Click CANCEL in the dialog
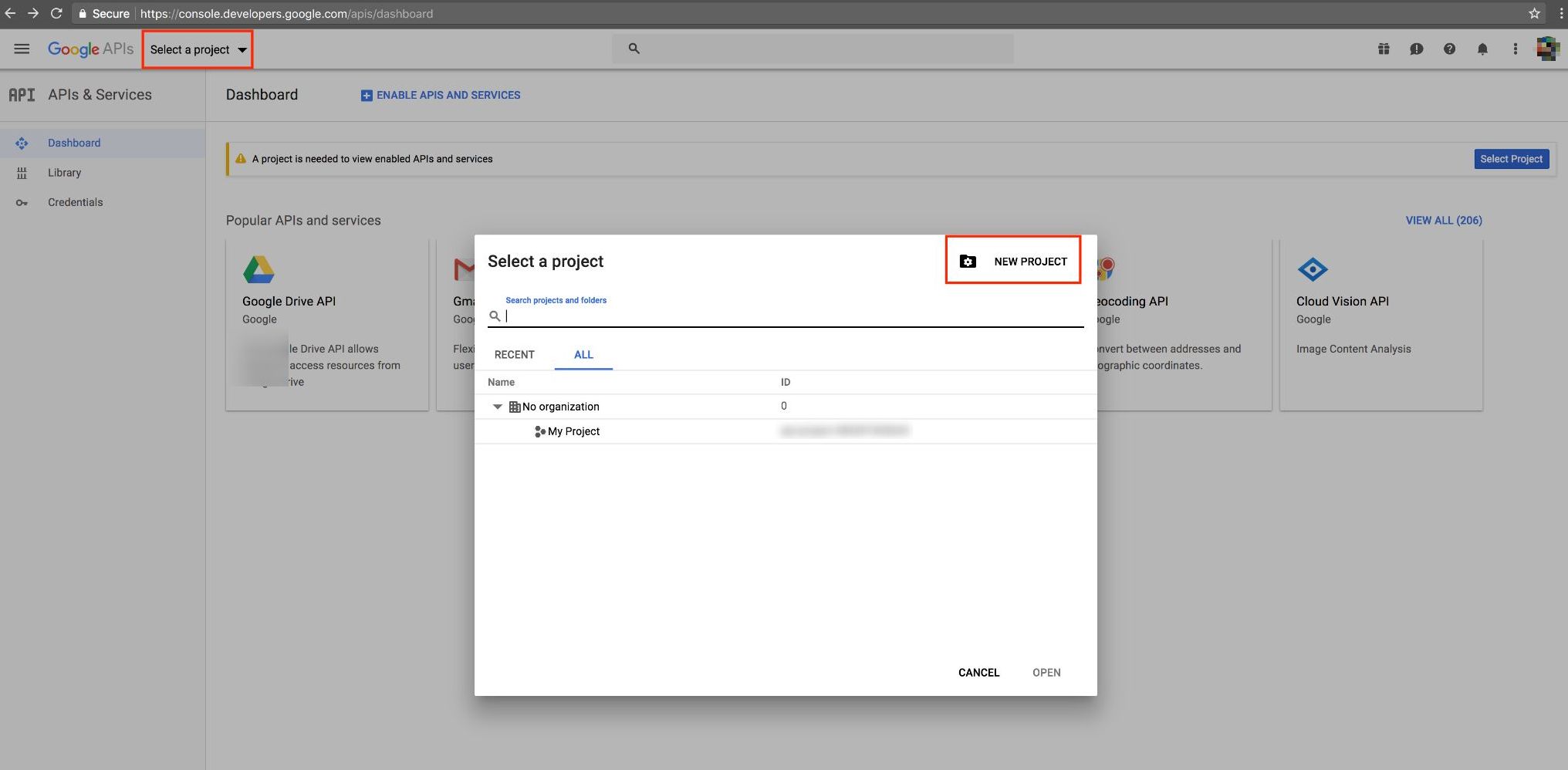 (x=978, y=672)
